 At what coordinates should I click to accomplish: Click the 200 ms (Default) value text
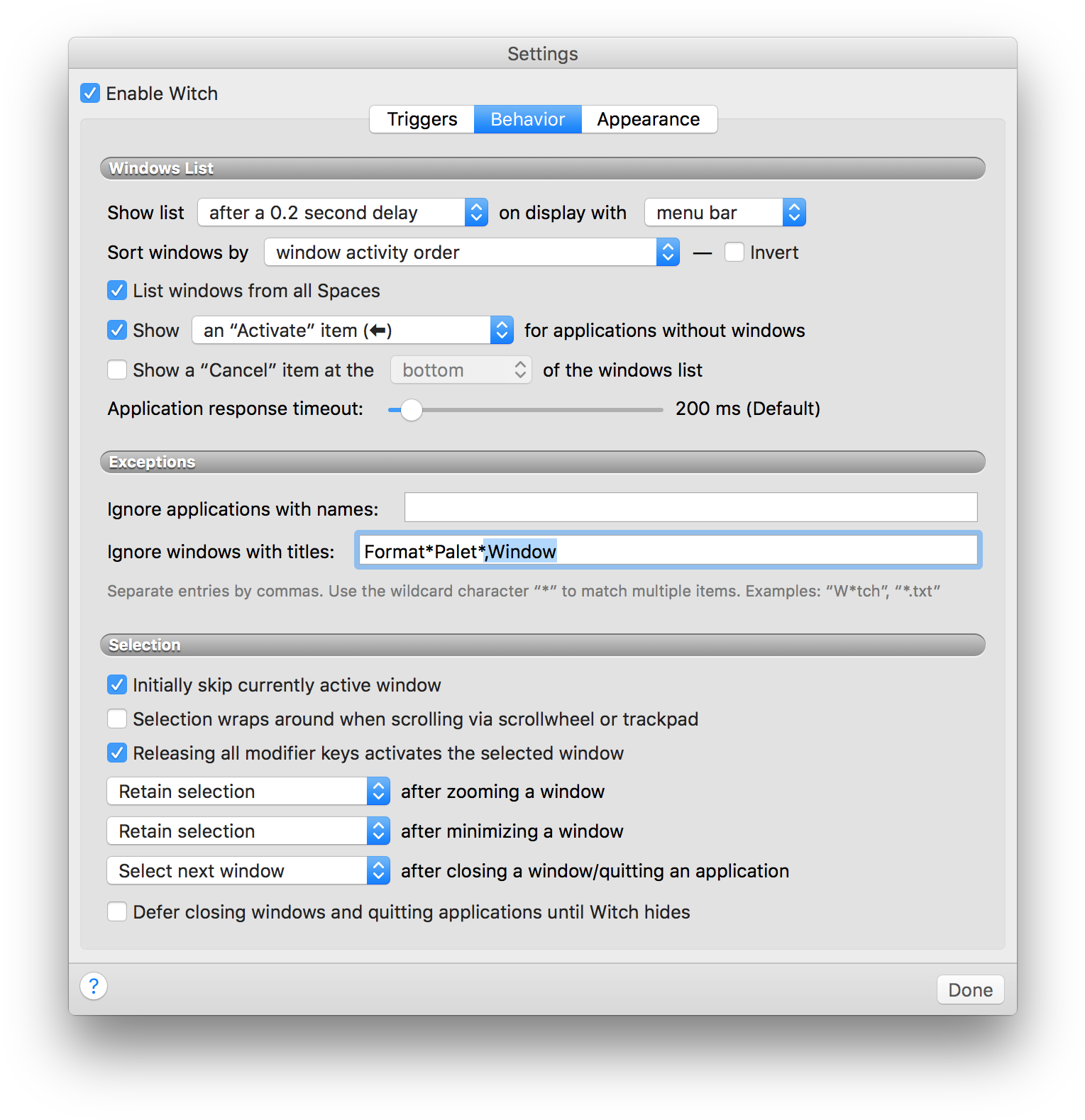point(748,409)
